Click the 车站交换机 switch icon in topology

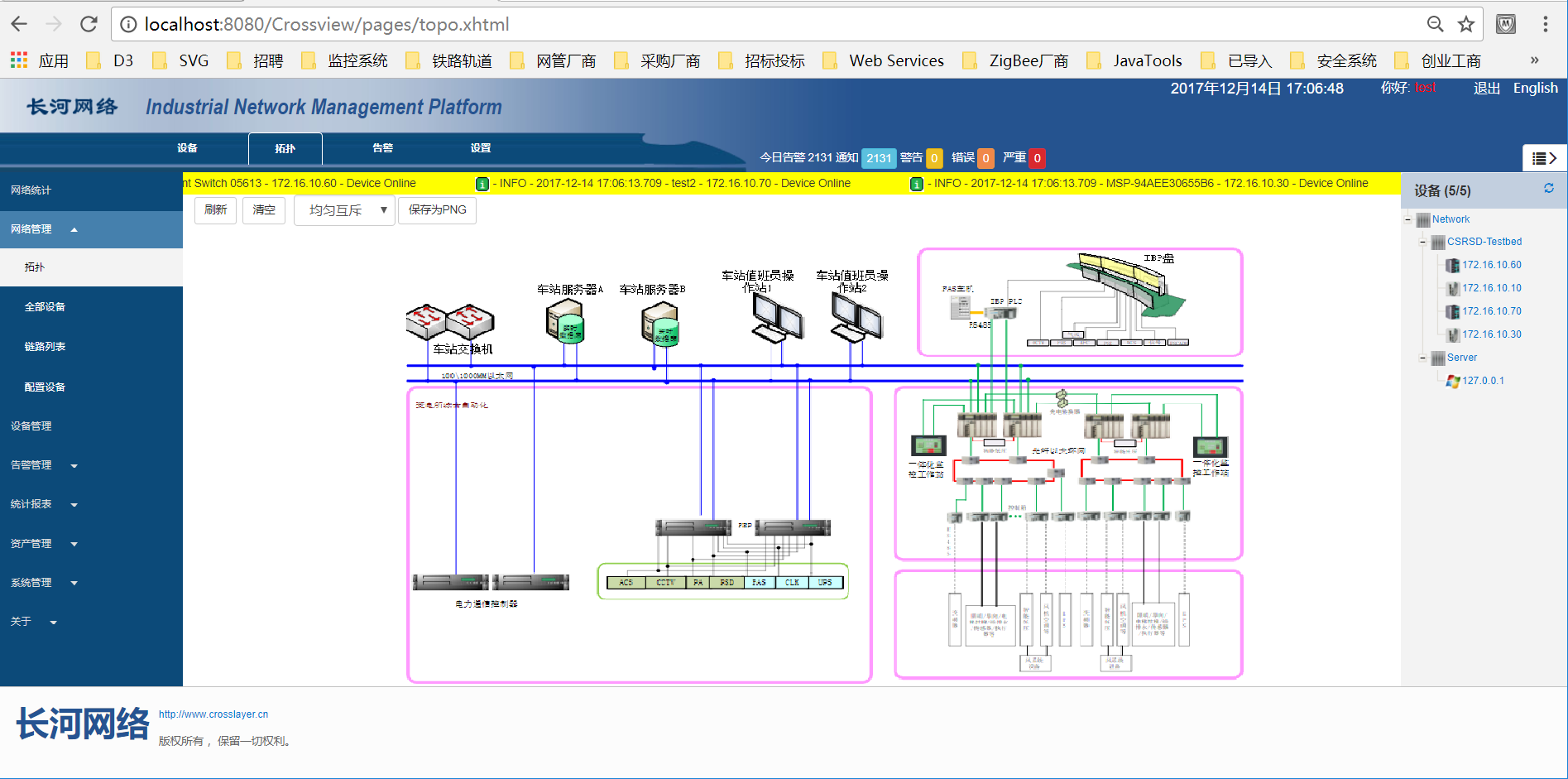click(449, 321)
